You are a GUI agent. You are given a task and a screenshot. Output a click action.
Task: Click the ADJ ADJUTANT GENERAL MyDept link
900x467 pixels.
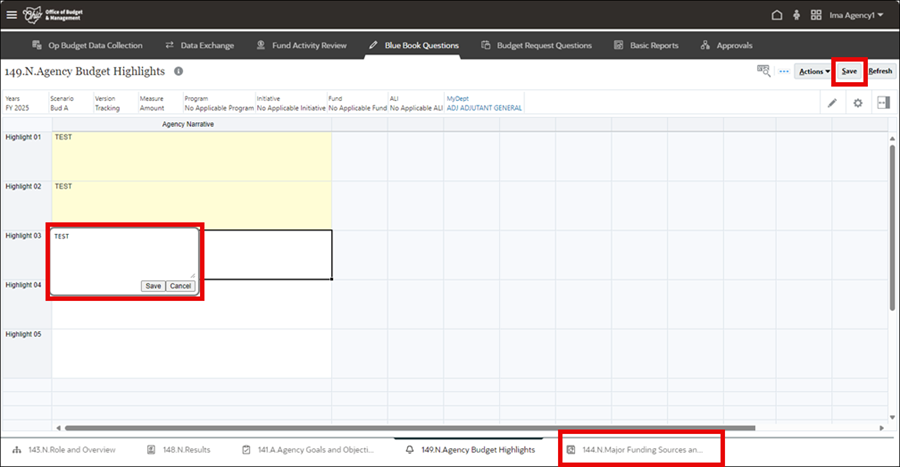click(x=484, y=108)
